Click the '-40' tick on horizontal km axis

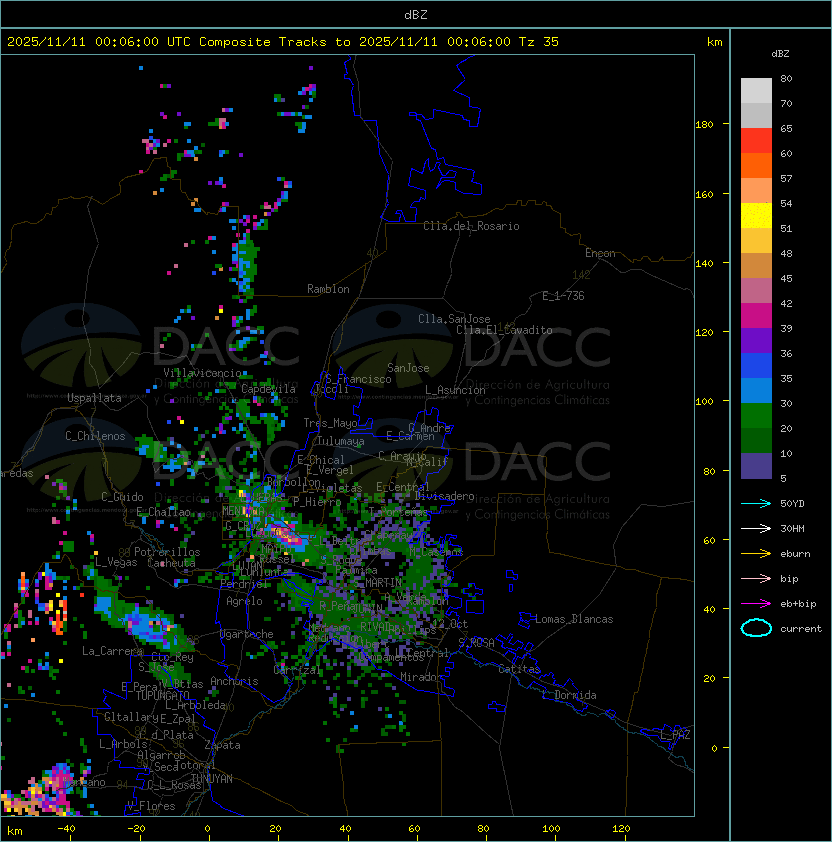pos(66,829)
